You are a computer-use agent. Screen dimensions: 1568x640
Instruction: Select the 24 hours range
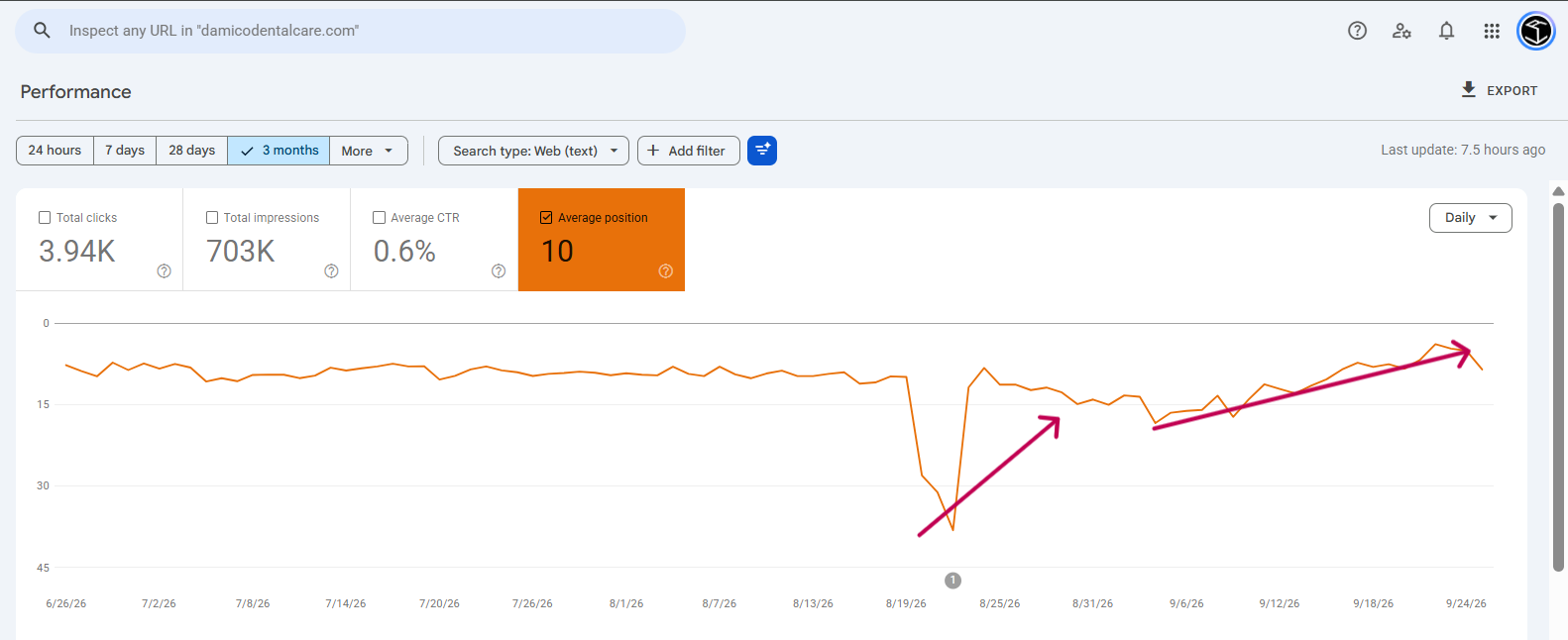pyautogui.click(x=55, y=151)
